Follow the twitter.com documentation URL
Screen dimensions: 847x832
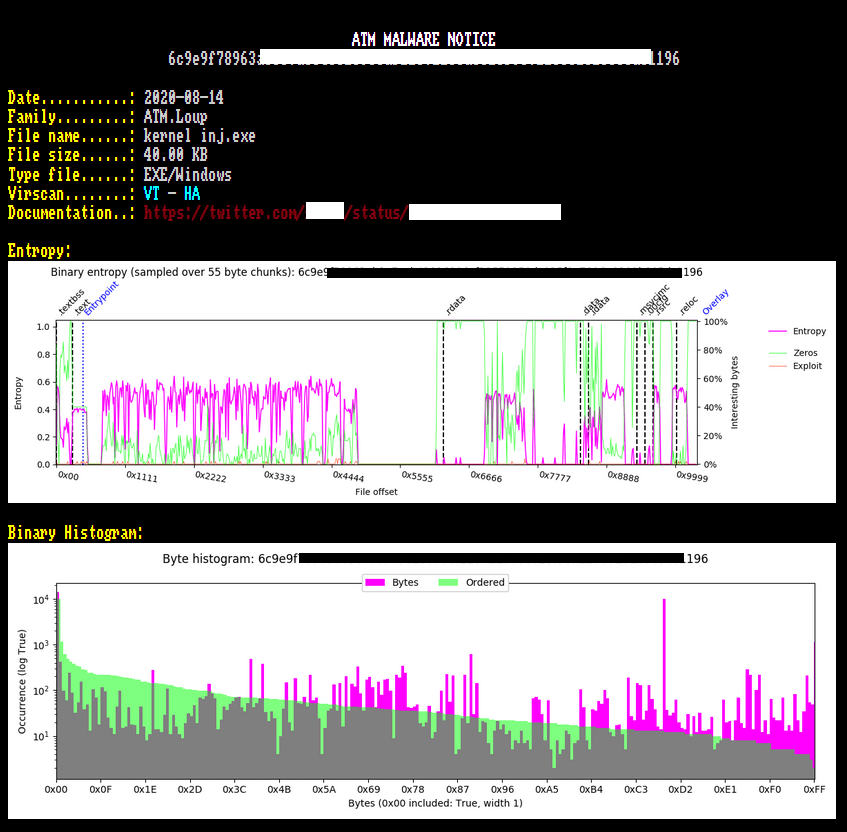coord(351,213)
